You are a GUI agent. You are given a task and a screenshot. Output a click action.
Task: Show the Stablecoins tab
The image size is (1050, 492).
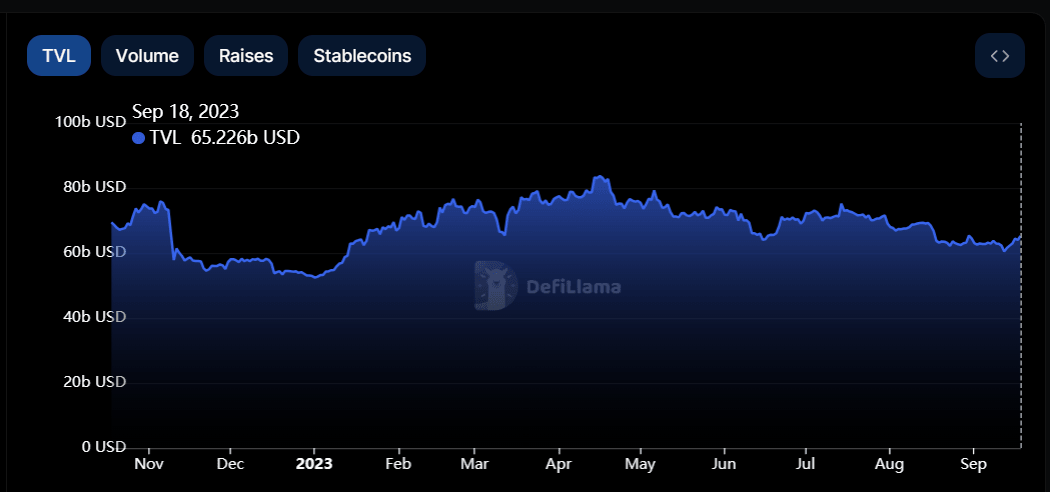pos(362,56)
